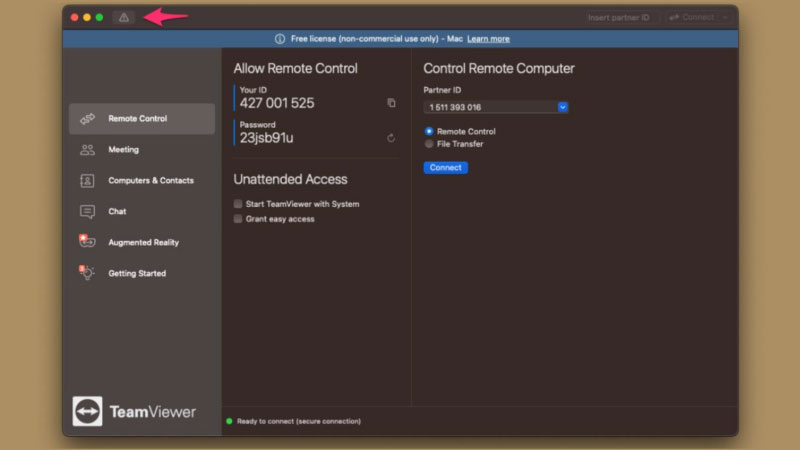Image resolution: width=800 pixels, height=450 pixels.
Task: Open the title bar Connect dropdown arrow
Action: 725,17
